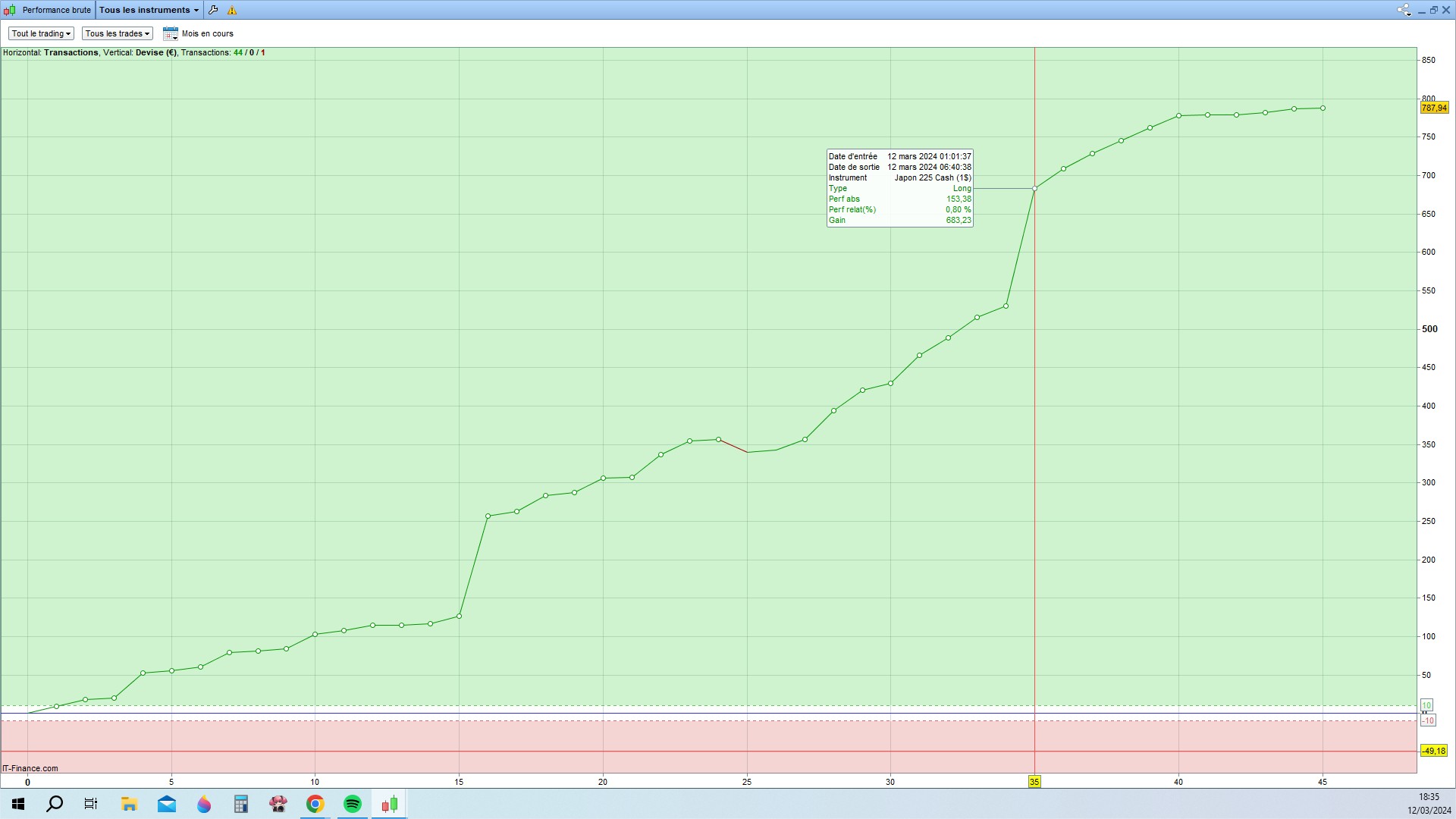Click the Mois en cours label

click(207, 33)
